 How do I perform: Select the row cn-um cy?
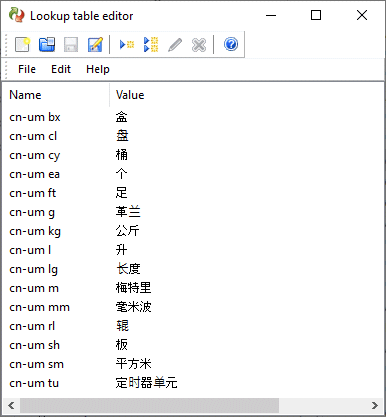click(193, 155)
